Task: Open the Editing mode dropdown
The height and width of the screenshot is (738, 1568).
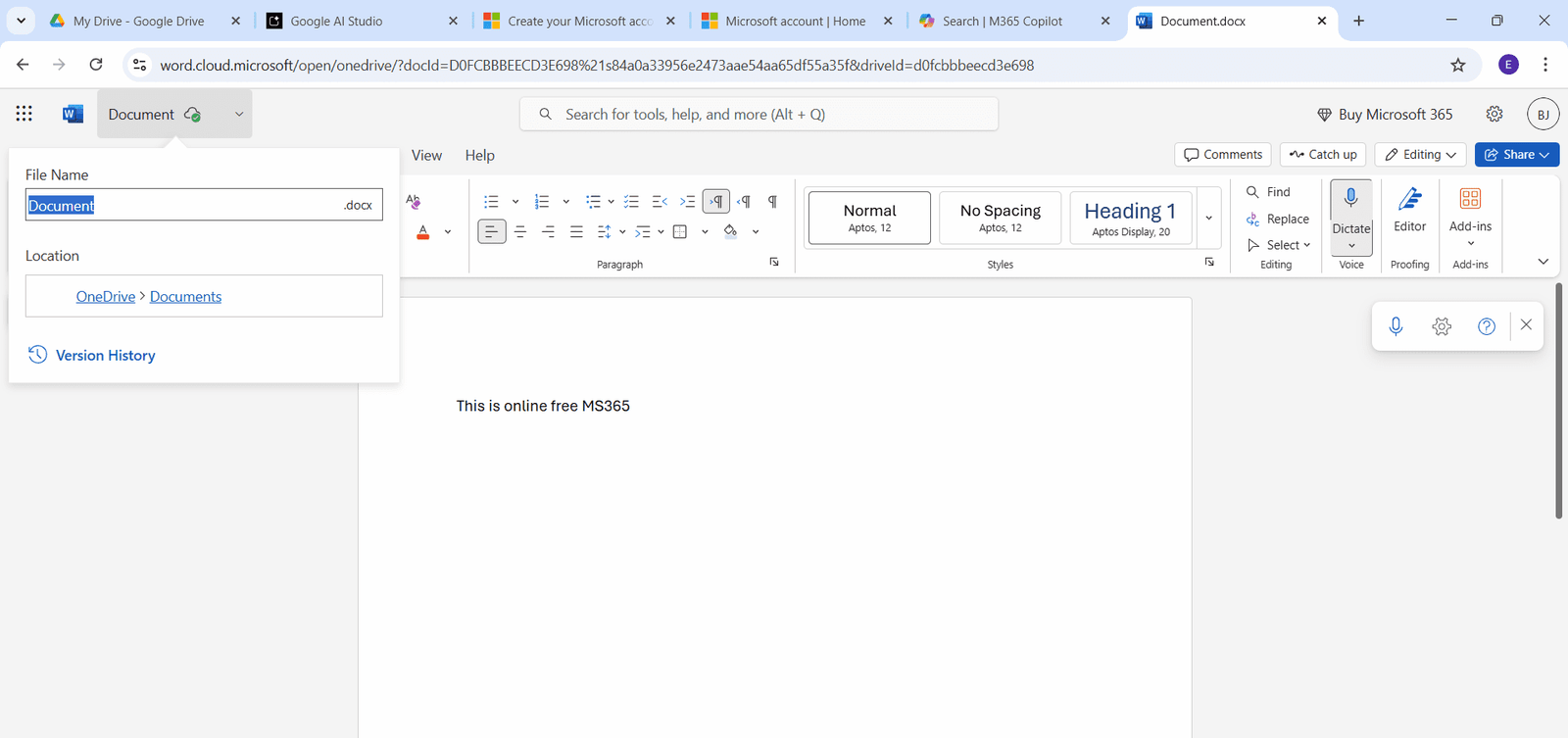Action: click(1420, 155)
